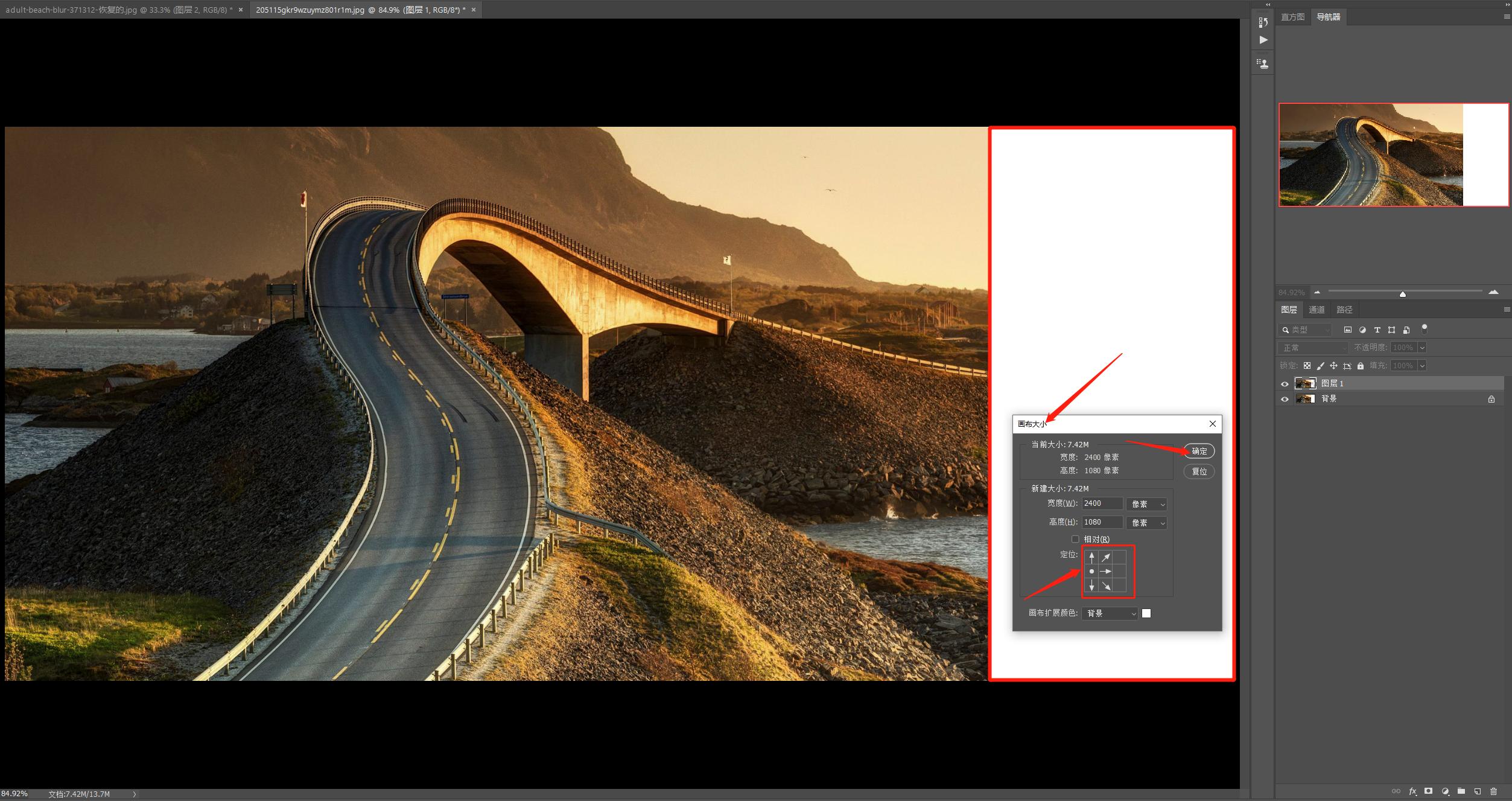Click the add layer style fx icon
1512x801 pixels.
pyautogui.click(x=1412, y=791)
